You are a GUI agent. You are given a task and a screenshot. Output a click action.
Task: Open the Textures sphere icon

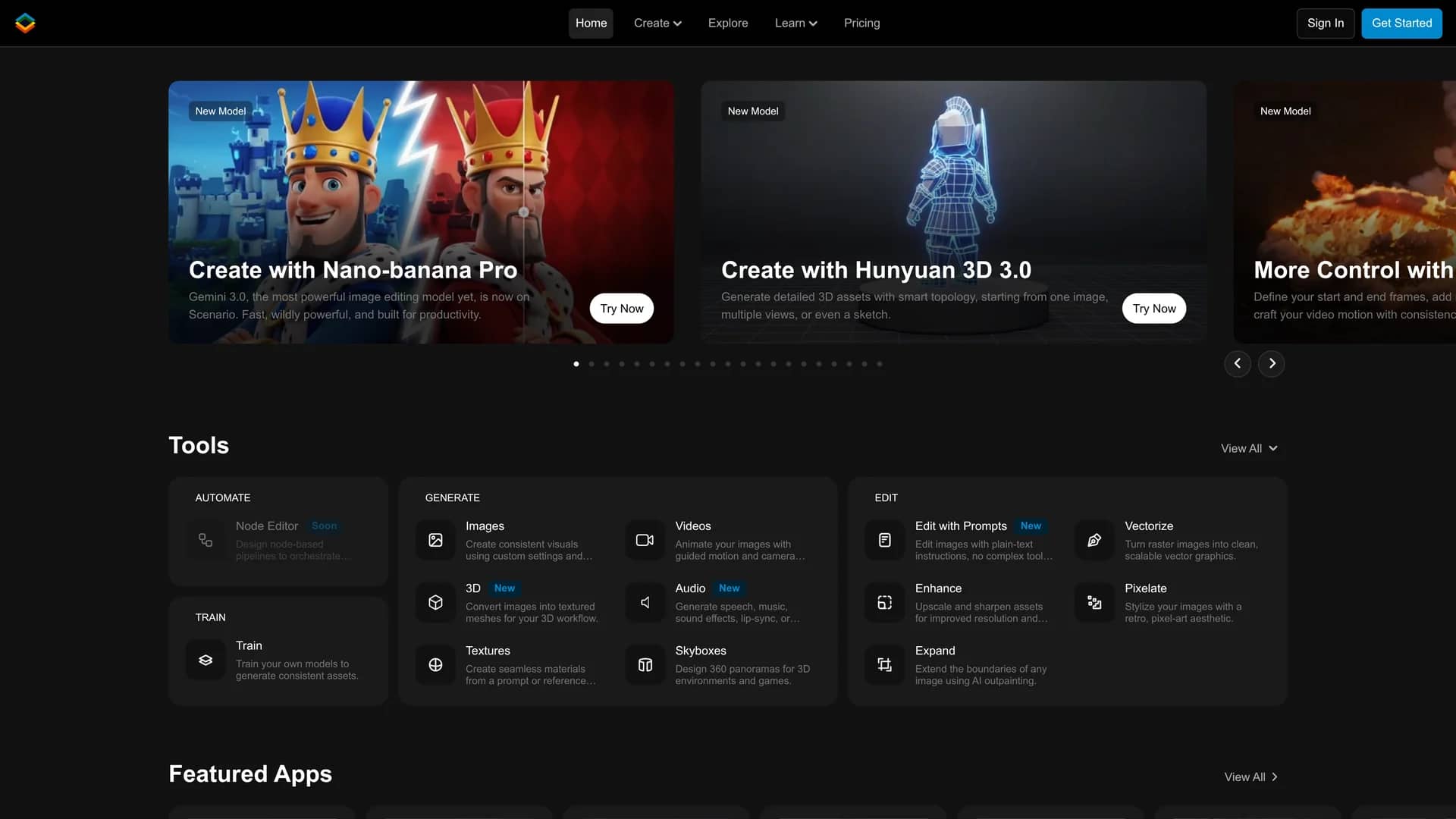(x=435, y=665)
